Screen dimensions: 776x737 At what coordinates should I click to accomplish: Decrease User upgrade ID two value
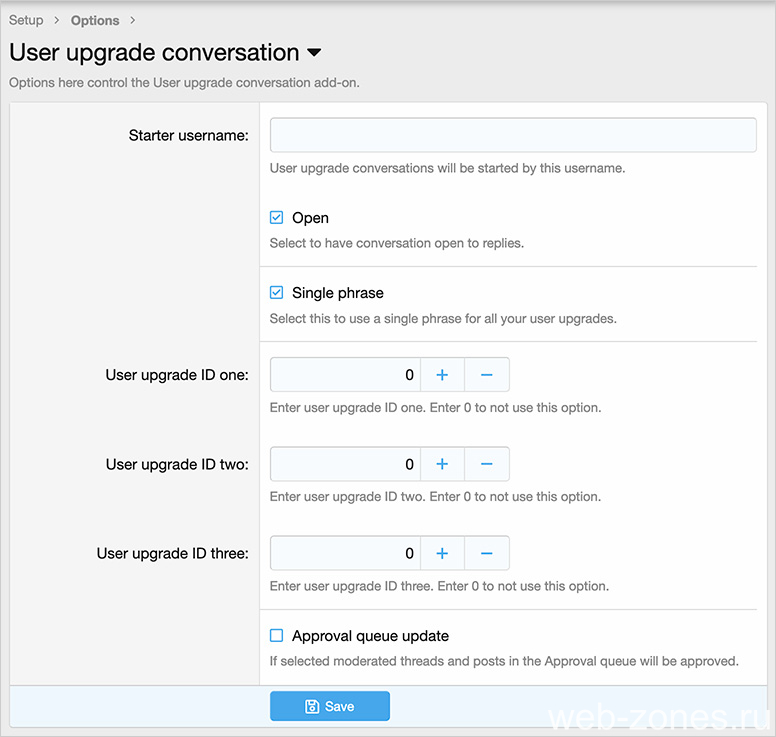[x=487, y=464]
